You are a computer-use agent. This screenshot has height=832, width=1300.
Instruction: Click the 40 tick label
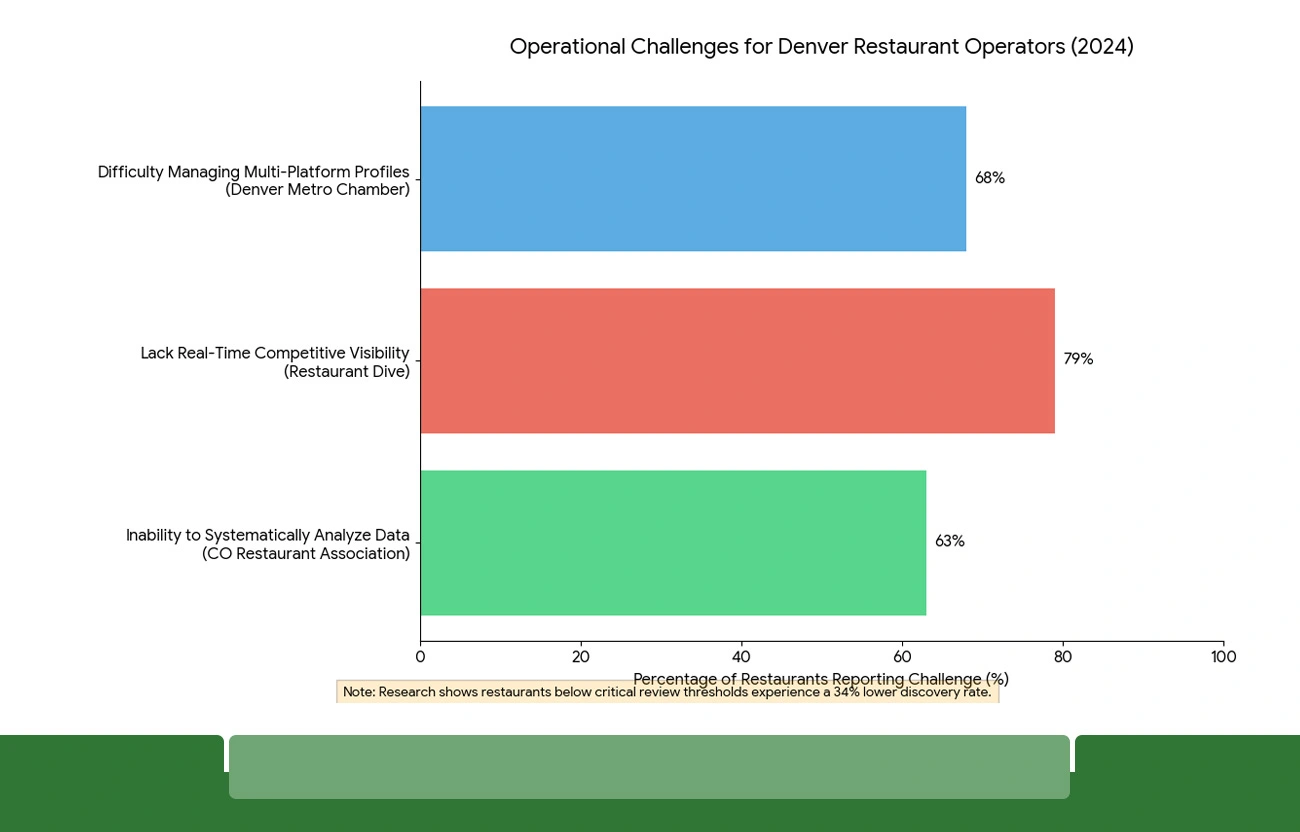coord(741,657)
